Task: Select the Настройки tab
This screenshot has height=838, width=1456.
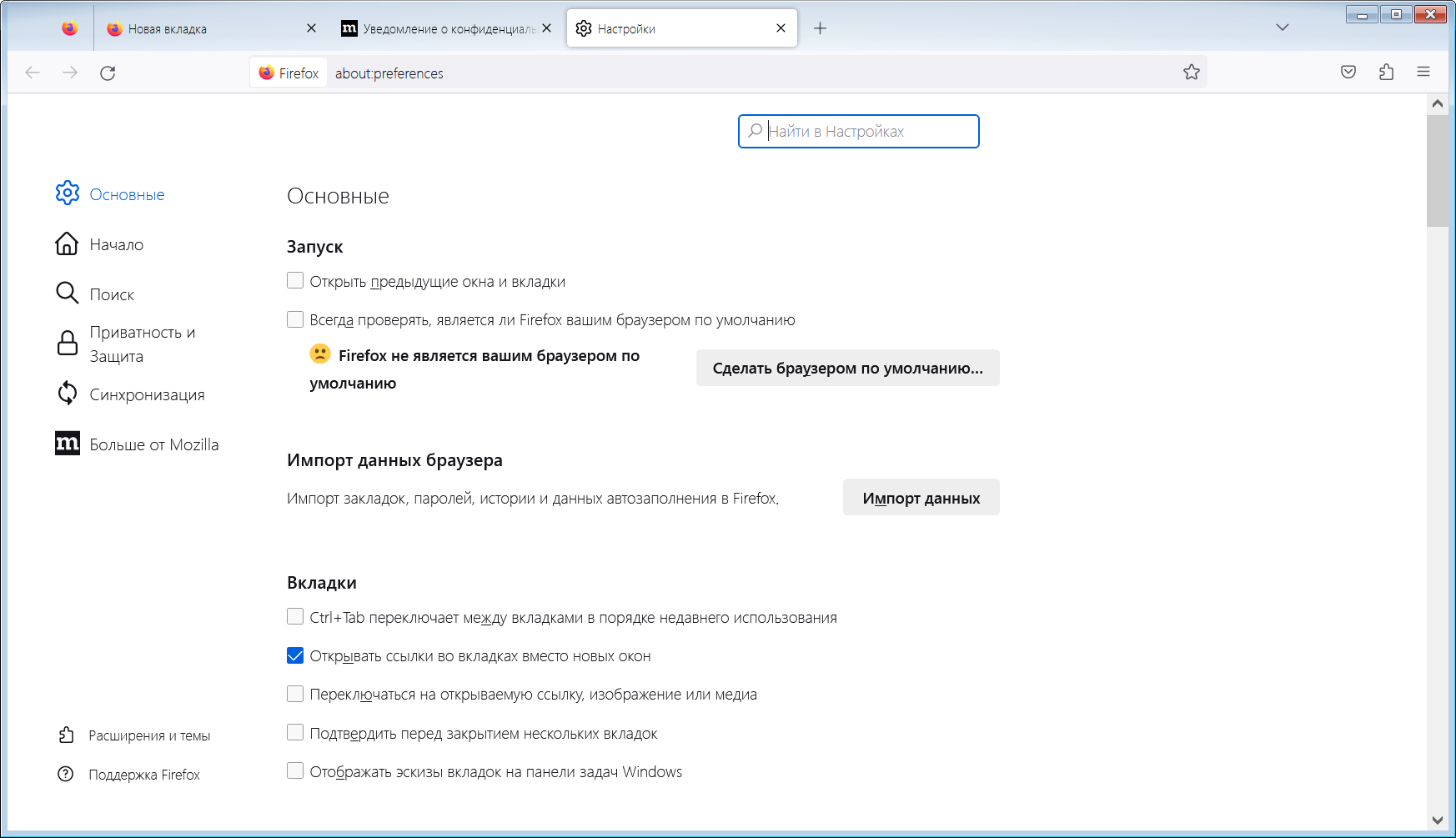Action: 681,28
